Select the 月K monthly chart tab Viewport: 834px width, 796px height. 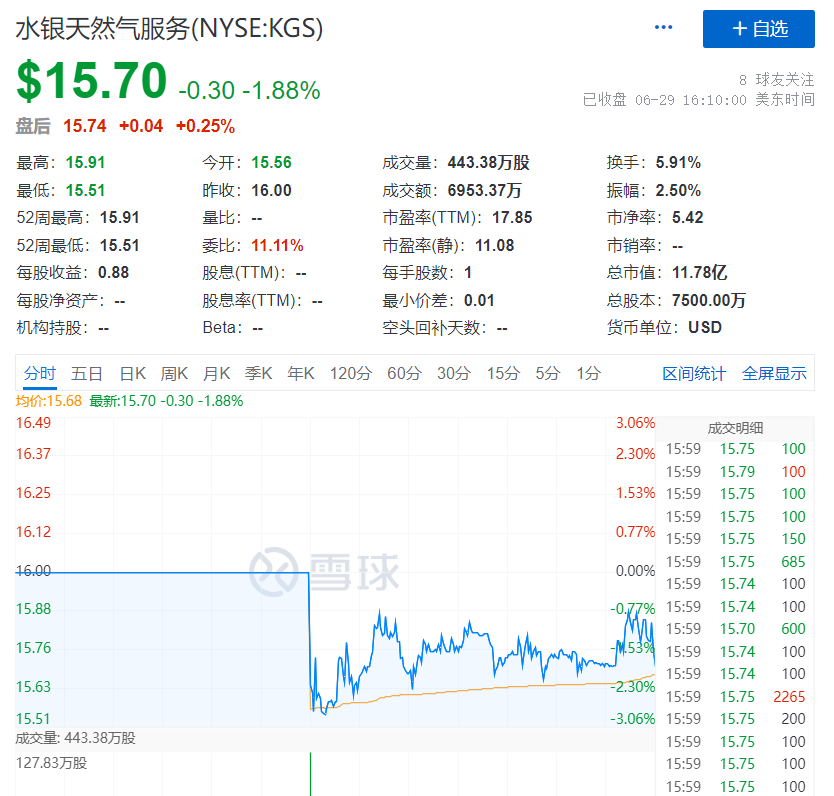(x=217, y=372)
